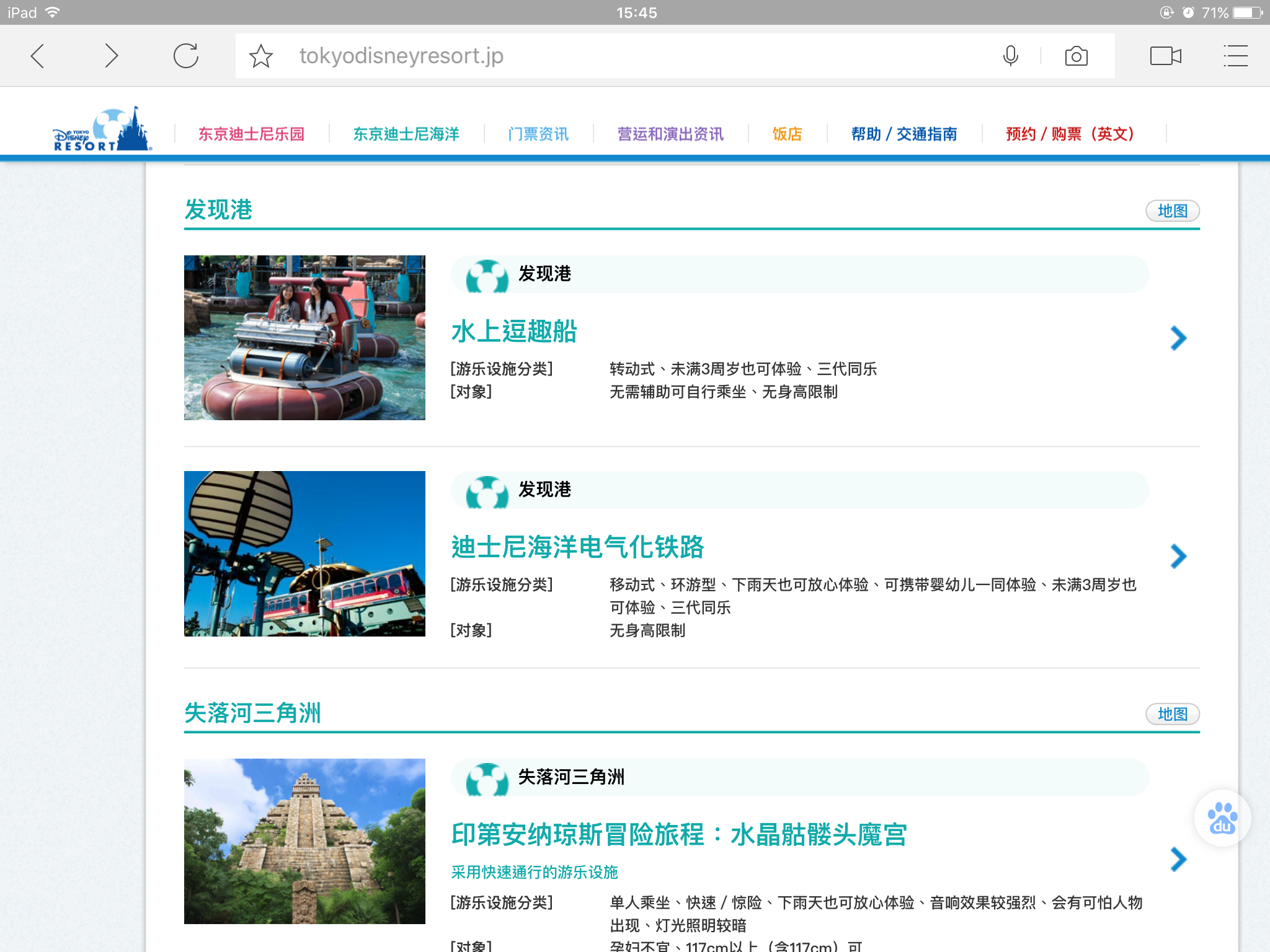This screenshot has height=952, width=1270.
Task: Tap the Electric Railway train photo
Action: click(304, 553)
